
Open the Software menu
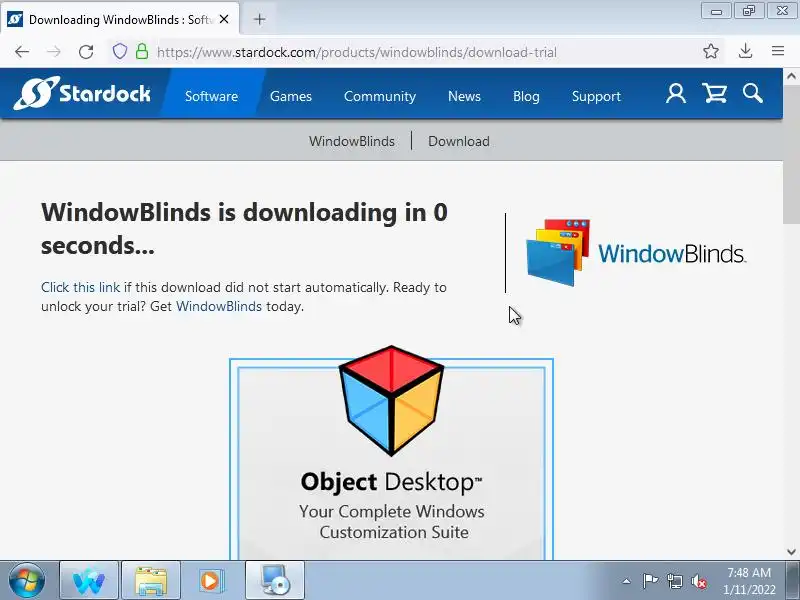coord(211,96)
